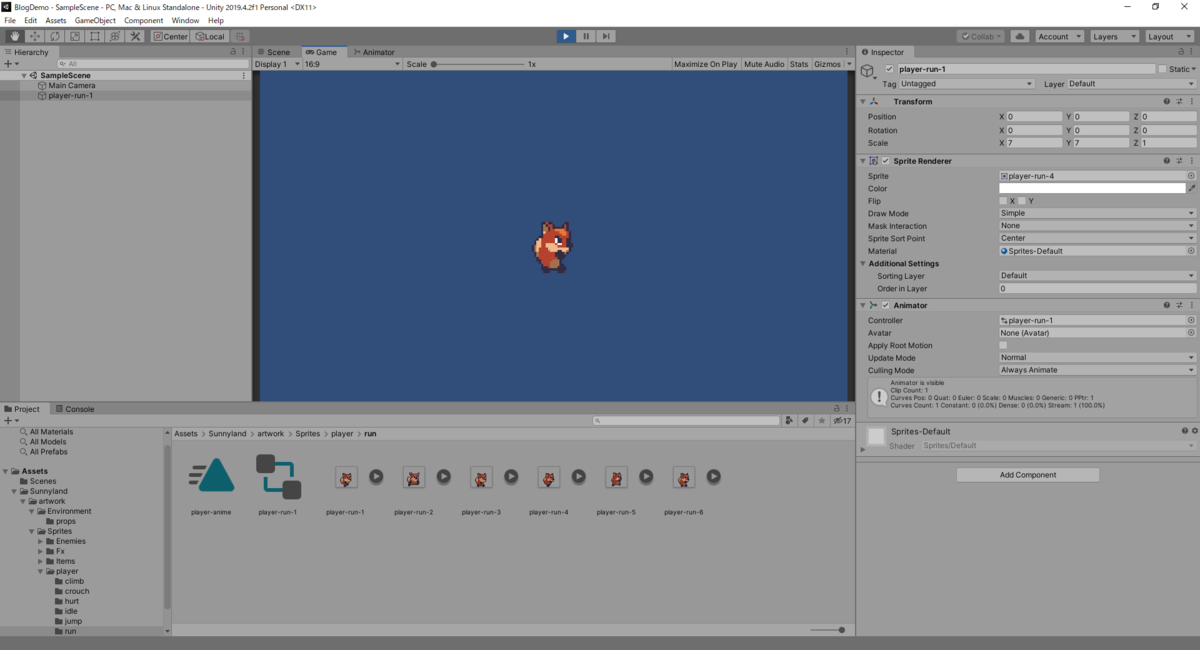This screenshot has height=650, width=1200.
Task: Open the Layout dropdown
Action: click(1168, 36)
